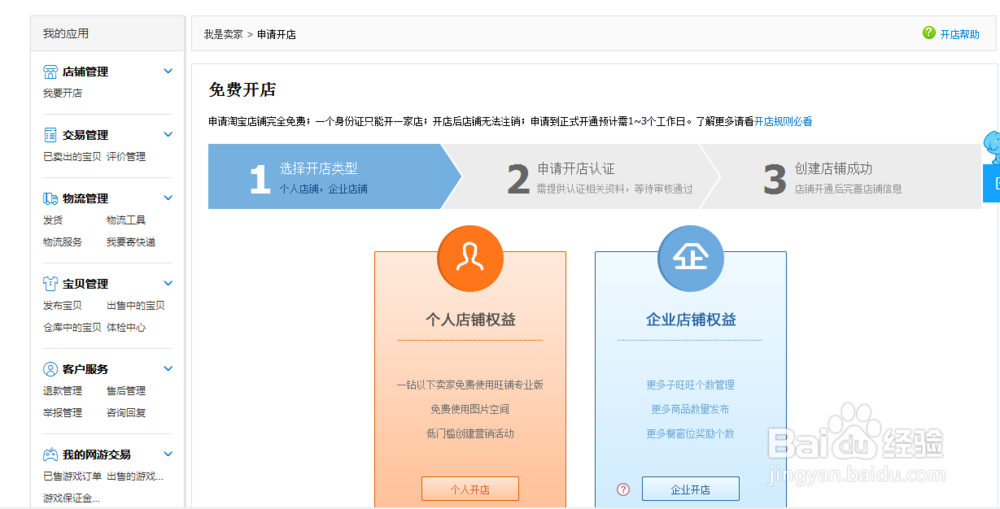Open 退款管理 in the sidebar
Screen dimensions: 1000x509
[62, 391]
